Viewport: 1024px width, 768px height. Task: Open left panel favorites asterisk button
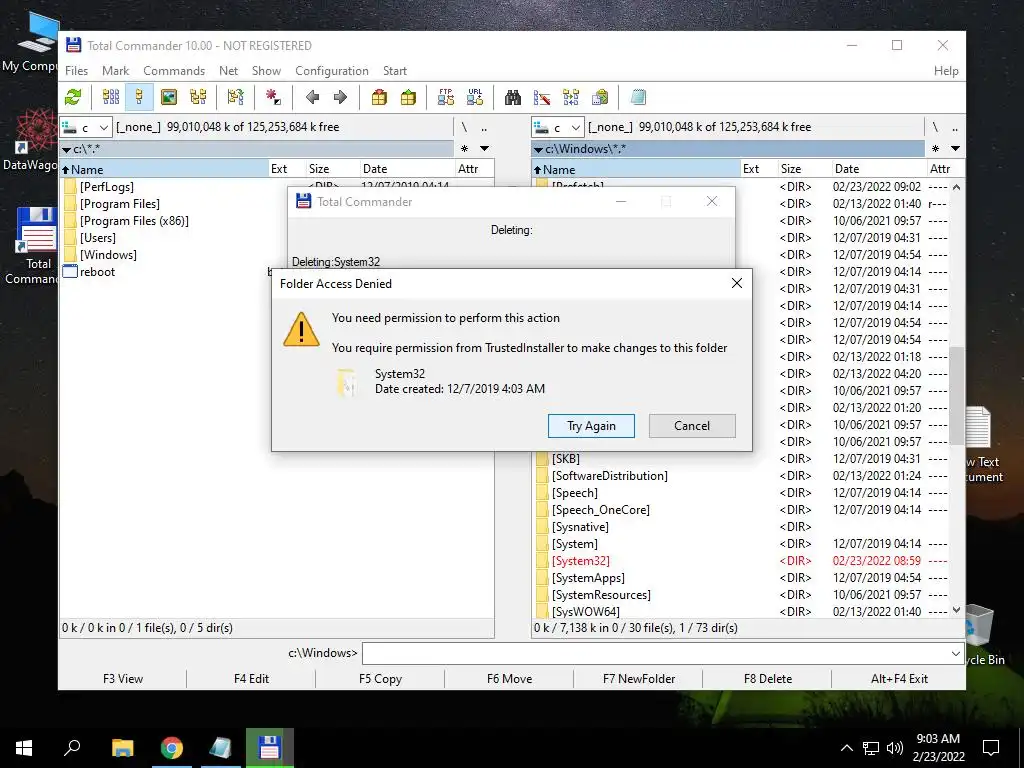click(x=464, y=149)
